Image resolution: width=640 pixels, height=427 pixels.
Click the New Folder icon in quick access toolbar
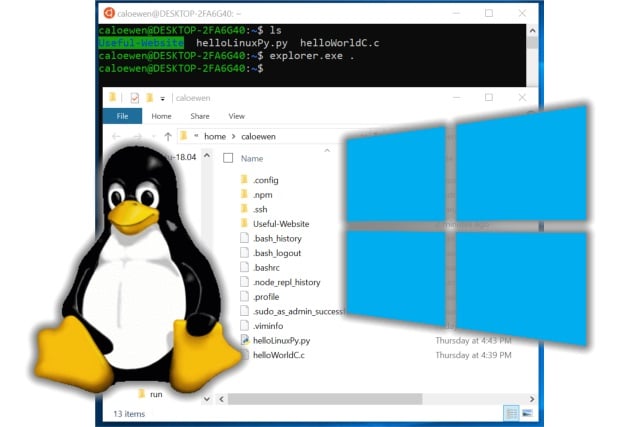(x=148, y=98)
